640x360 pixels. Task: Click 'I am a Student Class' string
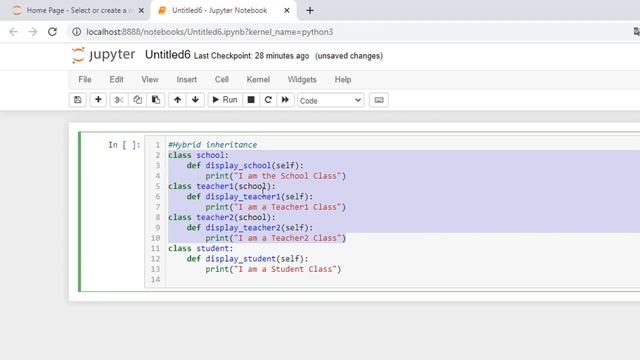point(285,269)
